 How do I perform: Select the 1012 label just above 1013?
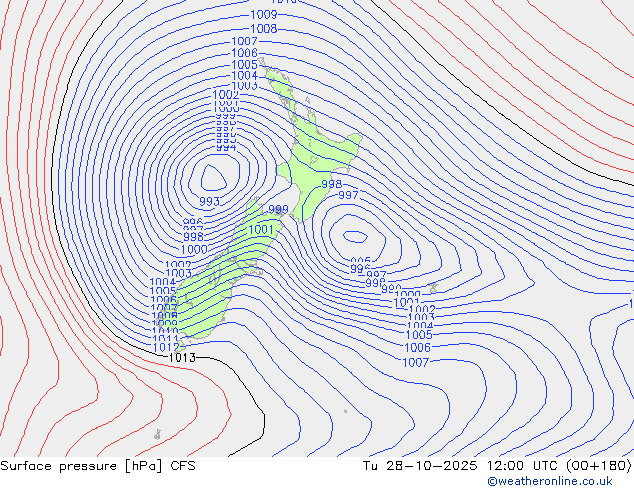(166, 347)
